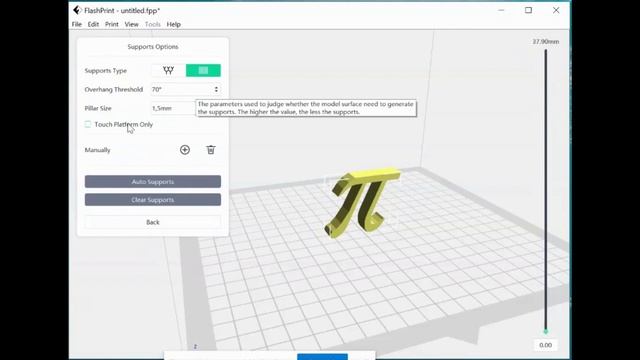Minimize the FlashPrint window
This screenshot has height=360, width=640.
click(501, 10)
